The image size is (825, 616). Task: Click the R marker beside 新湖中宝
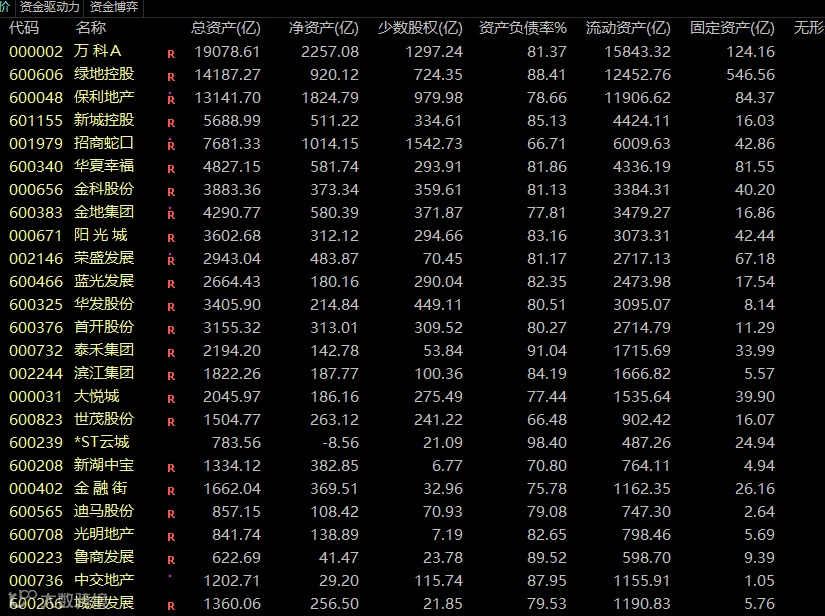[x=171, y=468]
